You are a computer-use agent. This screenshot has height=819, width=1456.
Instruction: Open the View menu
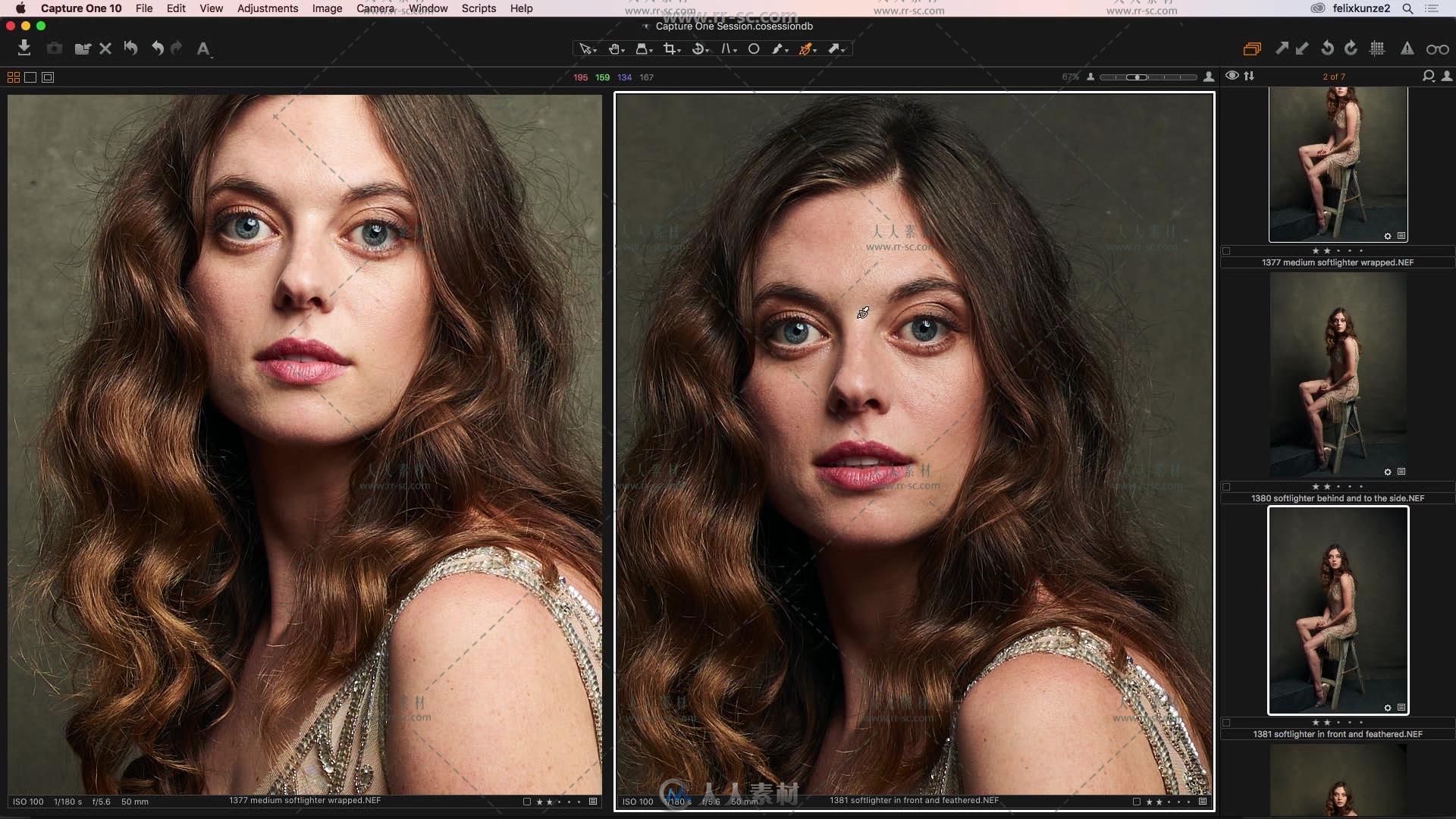211,8
